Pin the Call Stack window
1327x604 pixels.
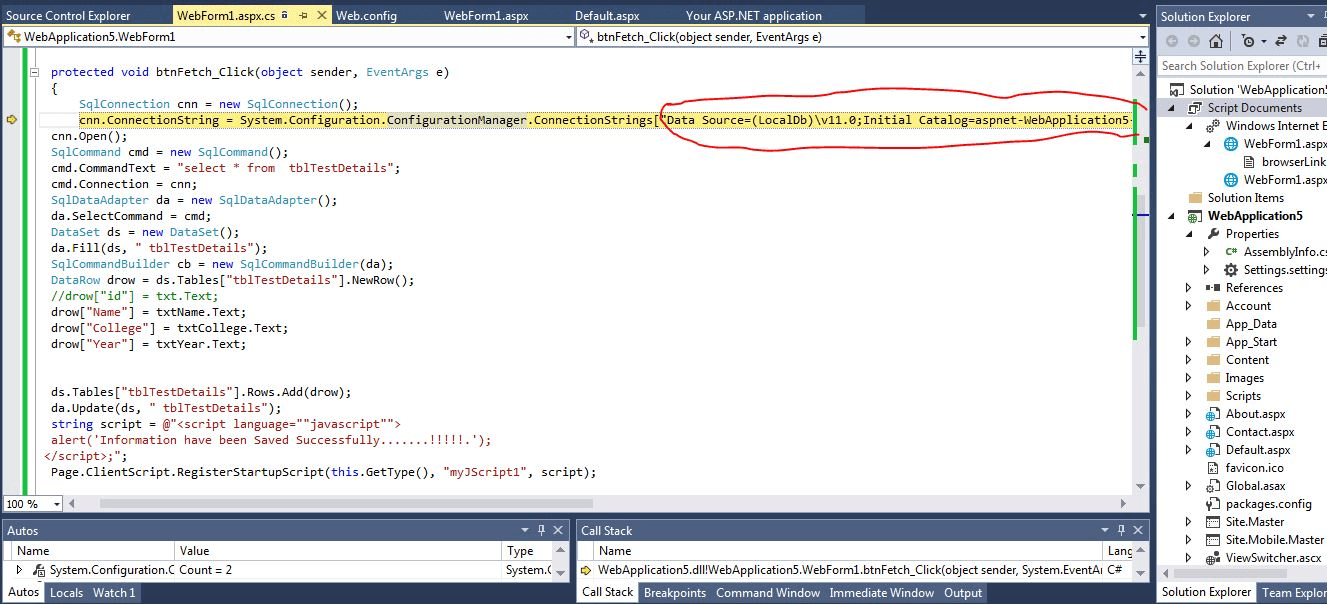point(1121,530)
